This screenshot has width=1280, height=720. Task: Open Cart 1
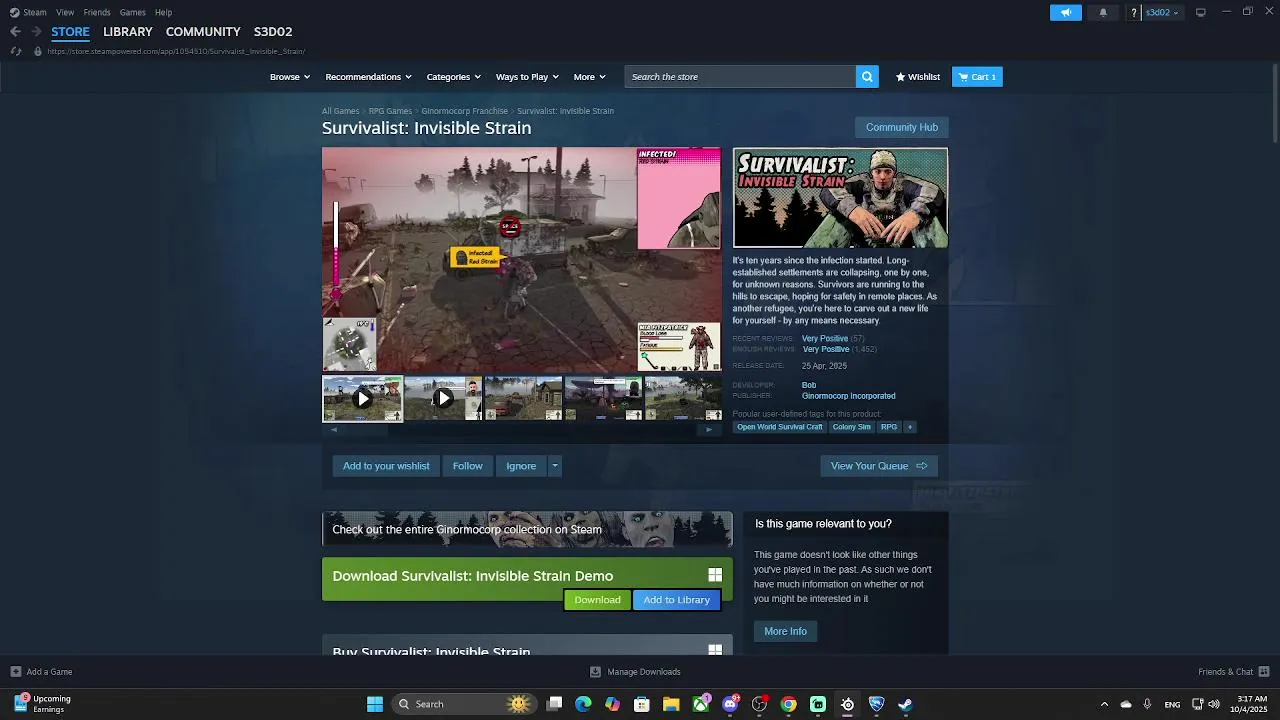pos(977,76)
